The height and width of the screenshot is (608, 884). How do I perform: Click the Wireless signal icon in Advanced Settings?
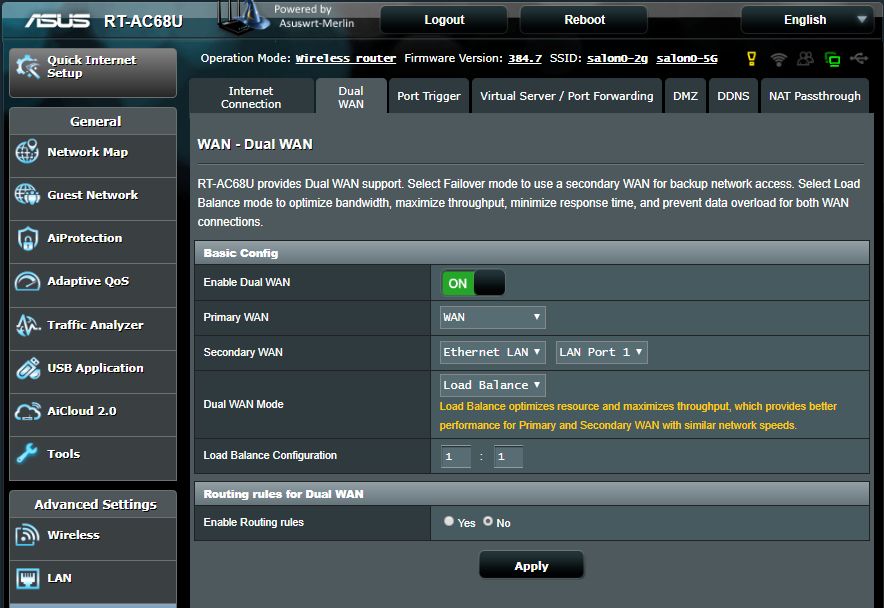point(27,535)
